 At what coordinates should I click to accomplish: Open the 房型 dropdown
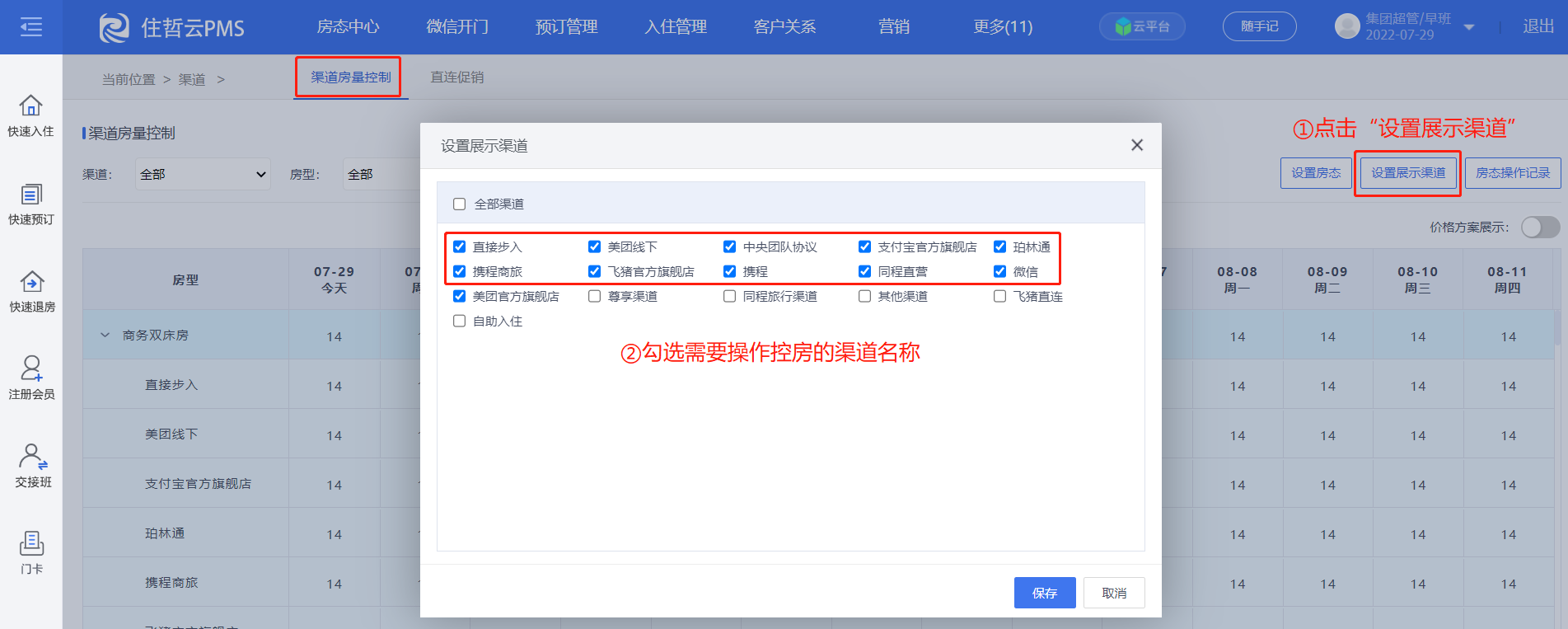click(381, 174)
